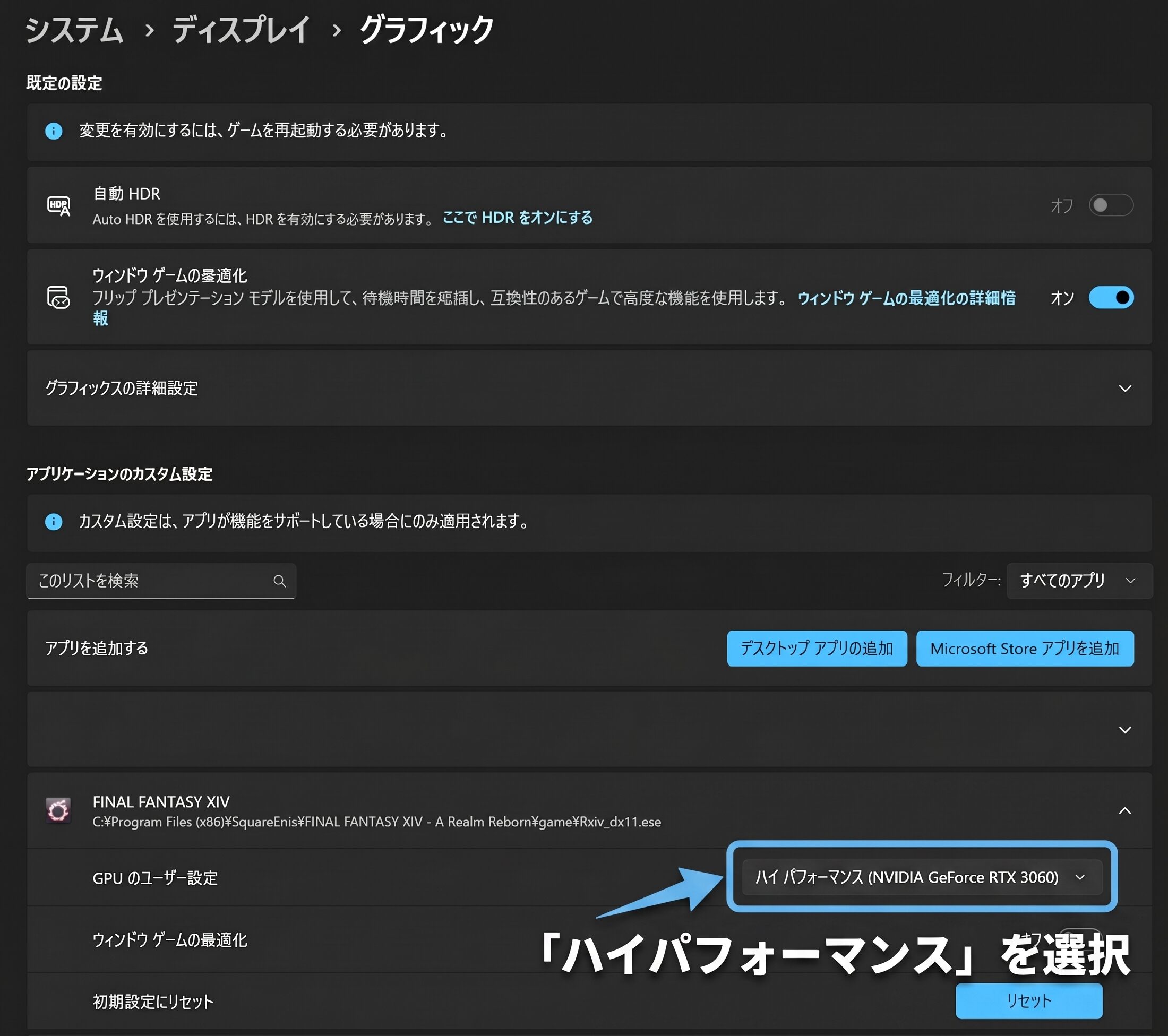This screenshot has height=1036, width=1168.
Task: Turn off ウィンドウ ゲームの最適化 switch
Action: pos(1111,298)
